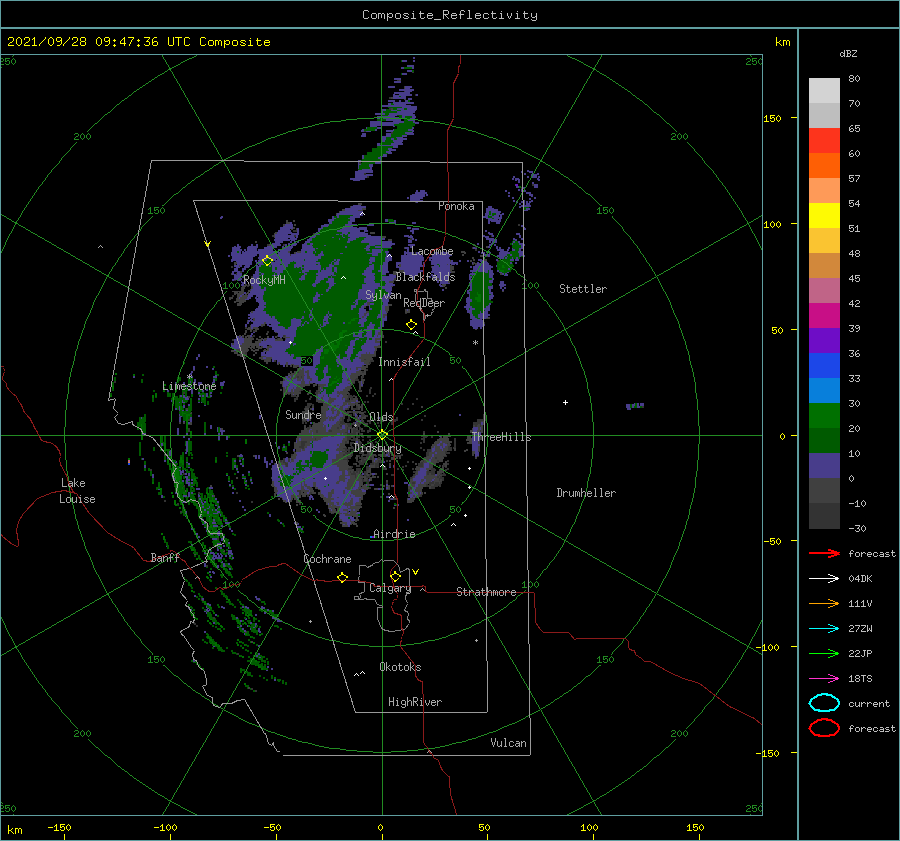
Task: Click the dBZ scale heading
Action: pos(848,53)
